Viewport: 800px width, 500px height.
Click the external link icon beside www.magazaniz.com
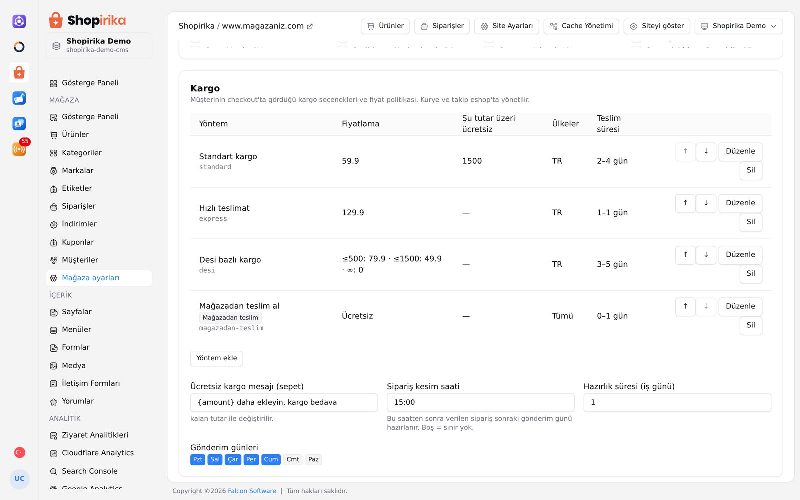[310, 27]
